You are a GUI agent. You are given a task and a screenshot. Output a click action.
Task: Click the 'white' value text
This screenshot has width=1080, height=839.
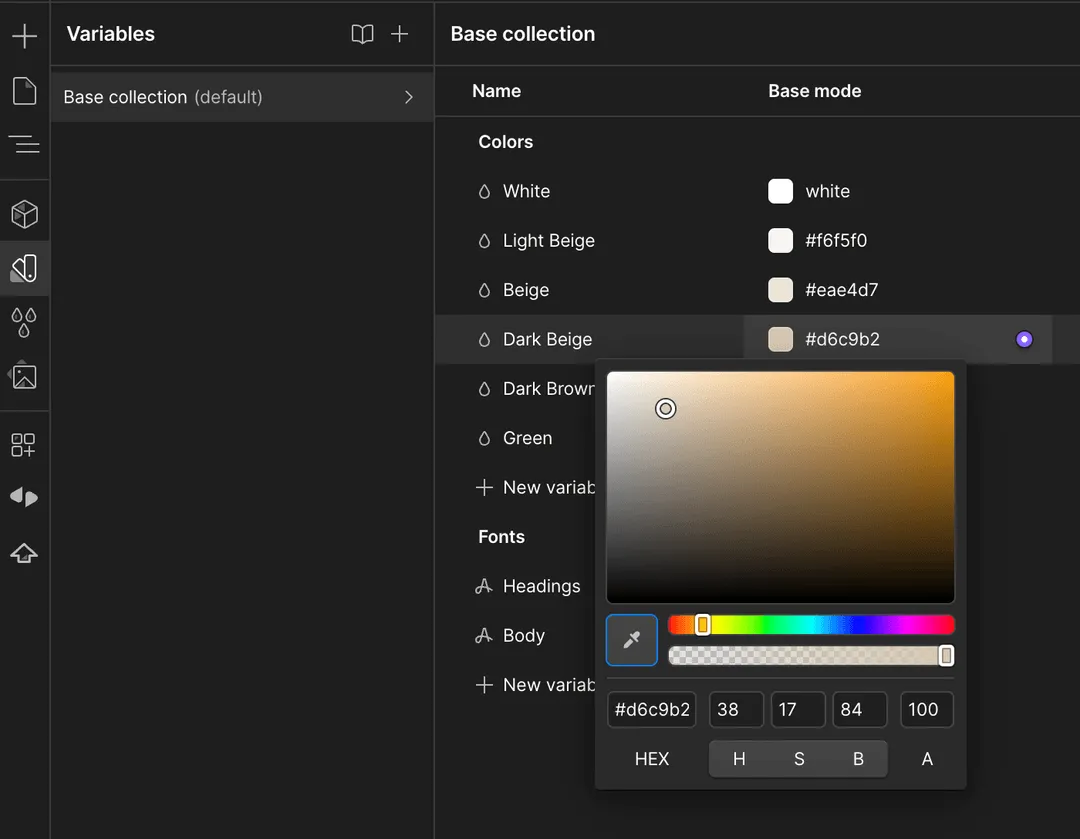coord(827,191)
